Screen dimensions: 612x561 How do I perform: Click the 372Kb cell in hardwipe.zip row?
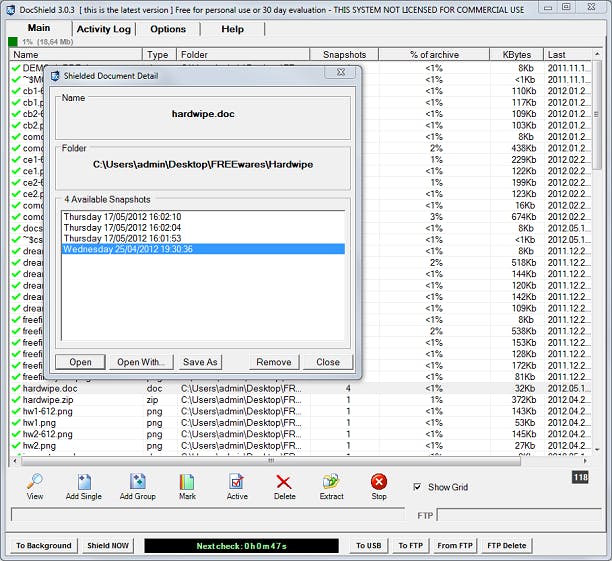(x=524, y=400)
